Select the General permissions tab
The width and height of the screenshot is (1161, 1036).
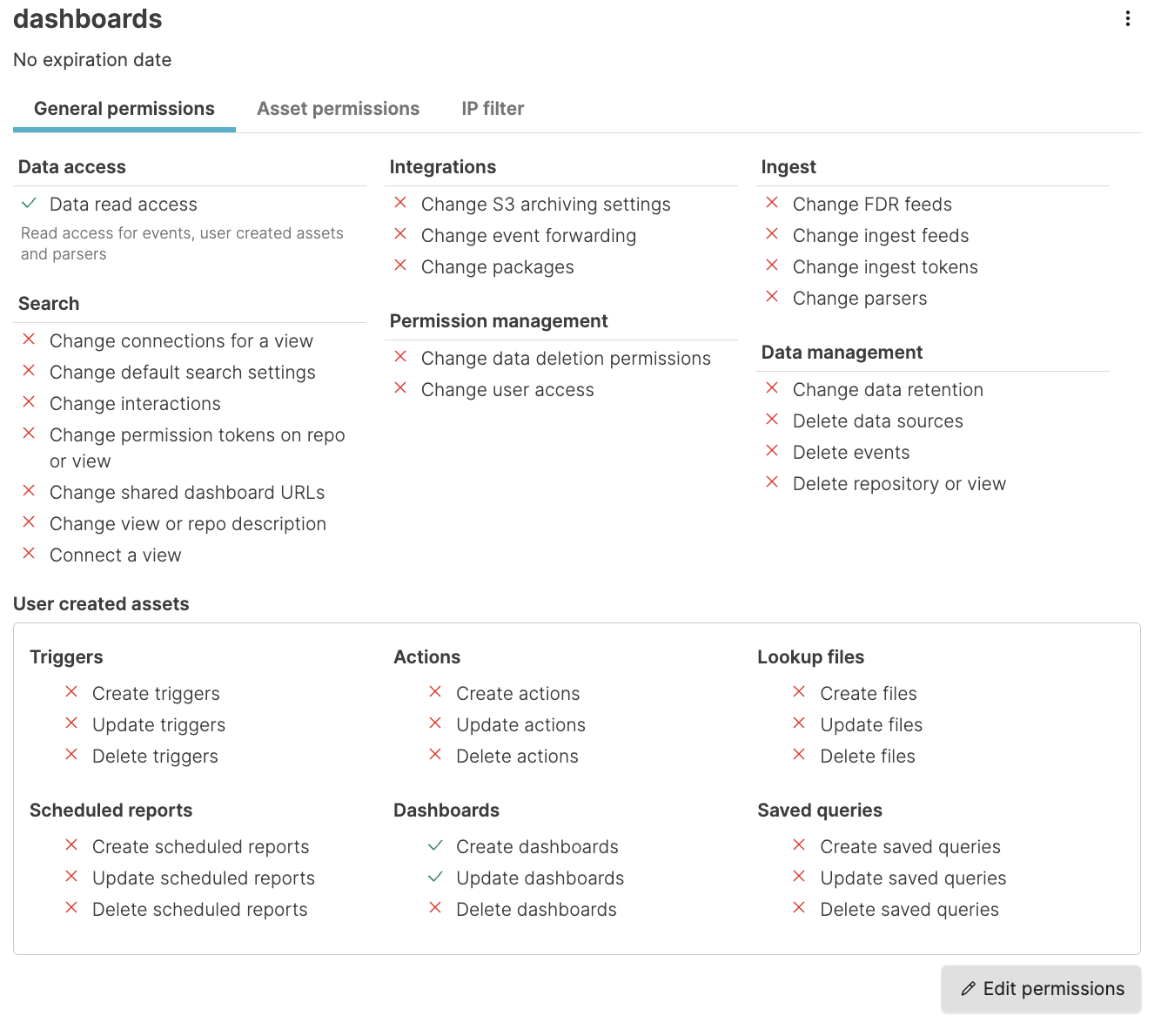(x=124, y=109)
